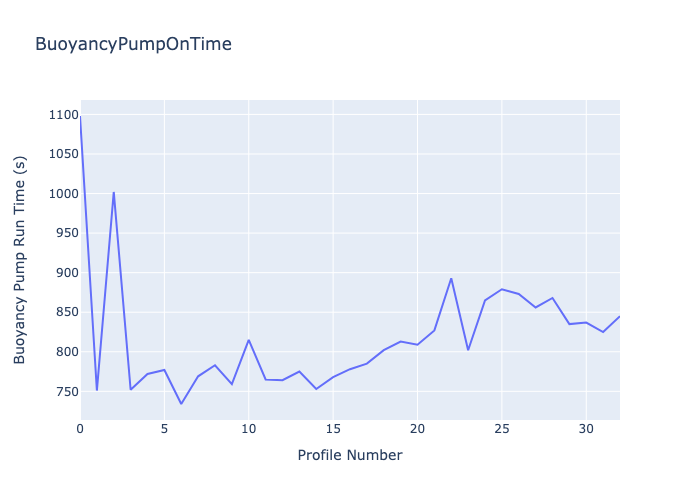Click the 20 x-axis tick label

point(417,429)
